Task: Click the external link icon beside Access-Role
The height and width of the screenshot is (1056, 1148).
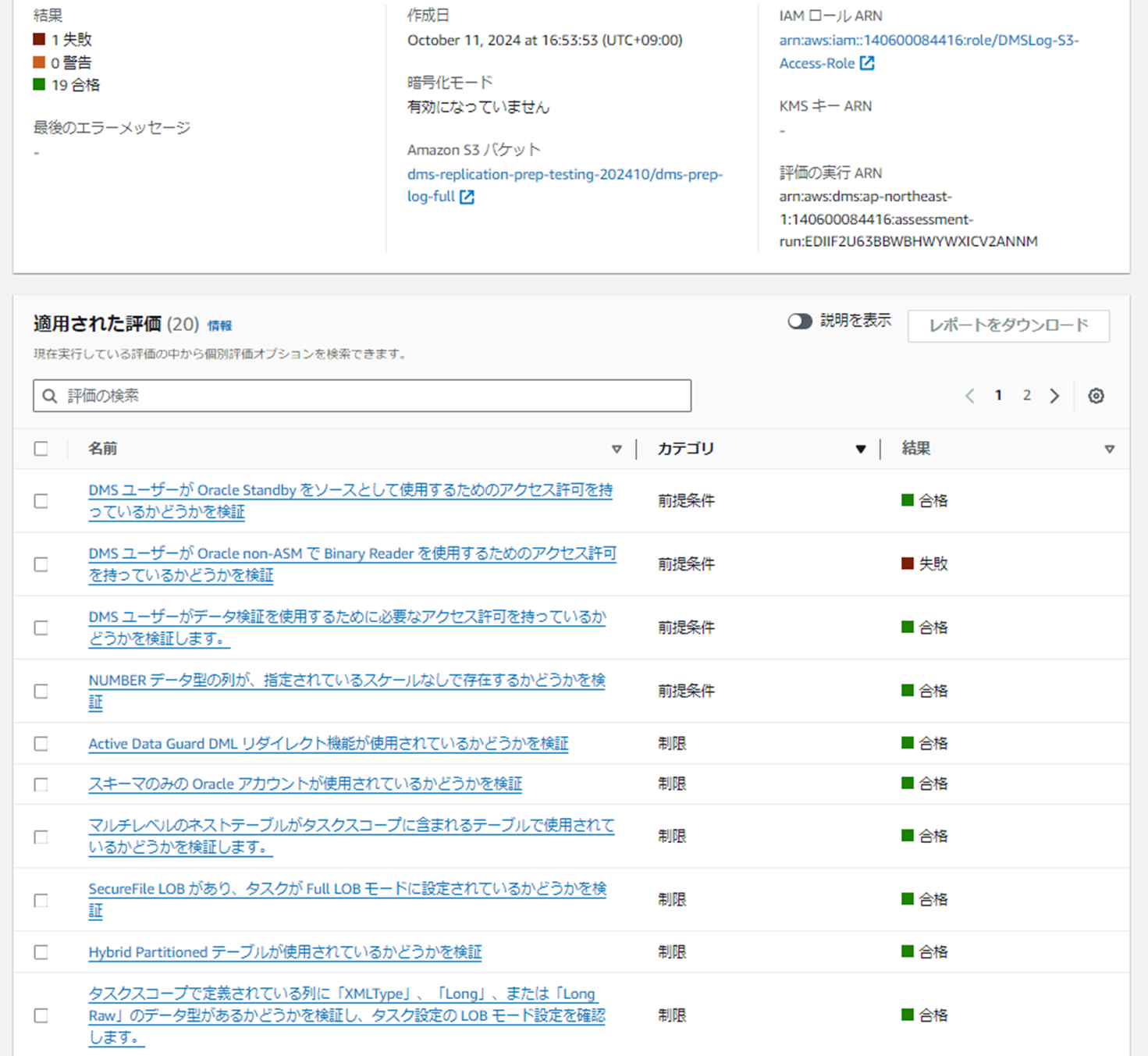Action: click(867, 63)
